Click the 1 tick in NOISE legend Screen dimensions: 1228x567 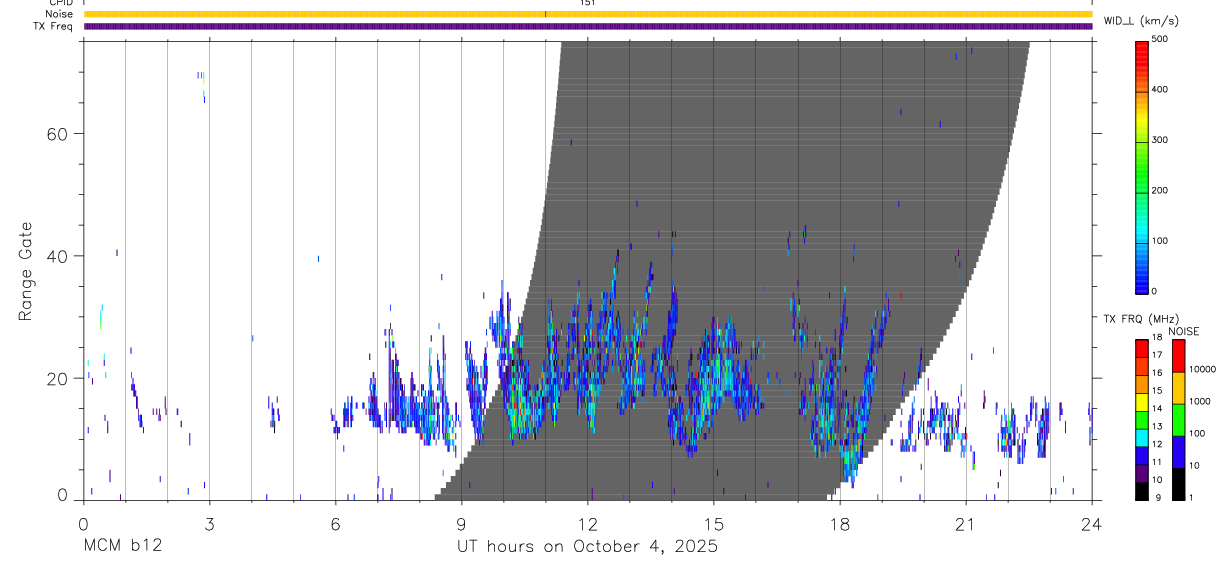click(x=1190, y=497)
